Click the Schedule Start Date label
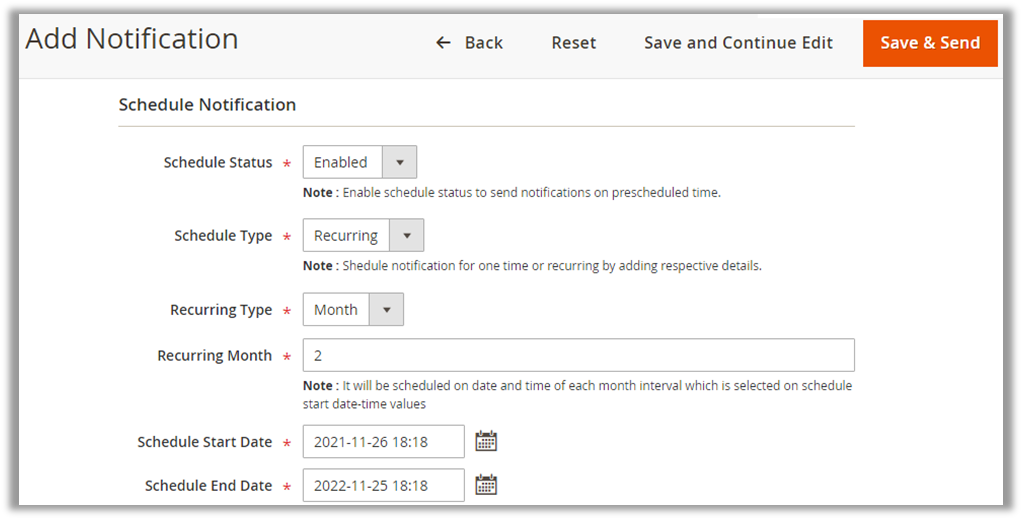Viewport: 1023px width, 520px height. (204, 441)
